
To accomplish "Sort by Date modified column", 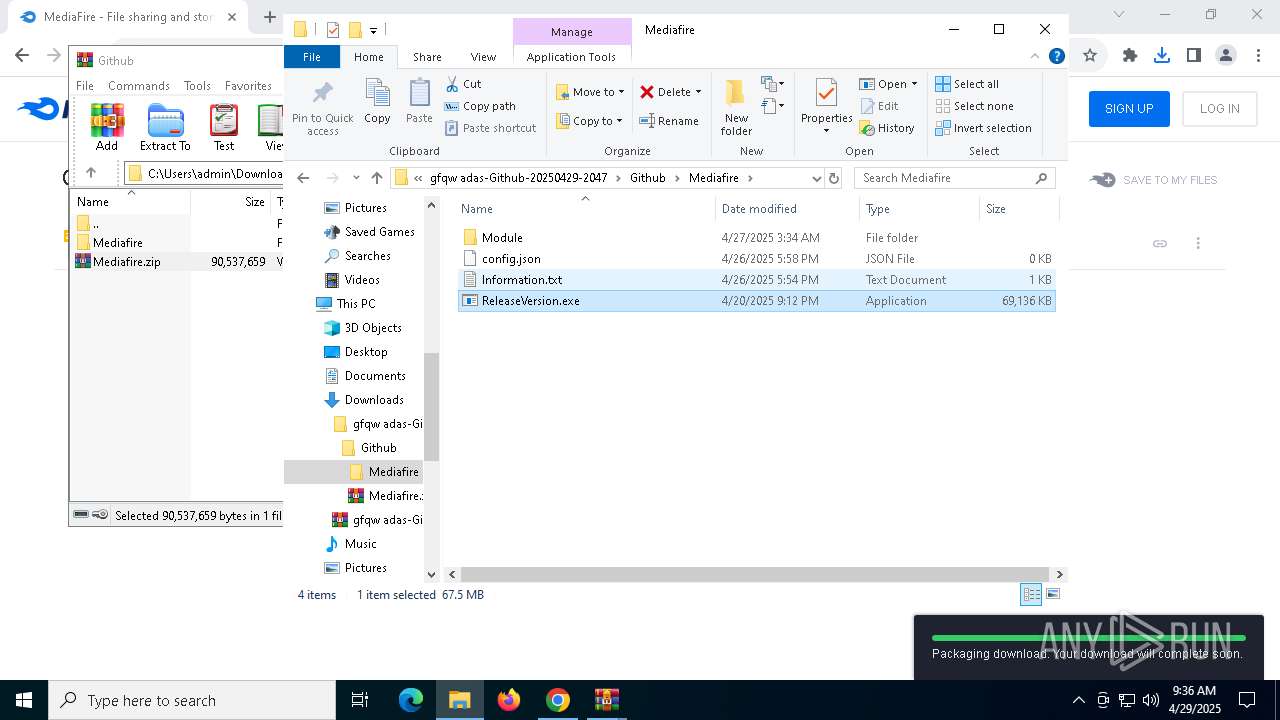I will pos(759,209).
